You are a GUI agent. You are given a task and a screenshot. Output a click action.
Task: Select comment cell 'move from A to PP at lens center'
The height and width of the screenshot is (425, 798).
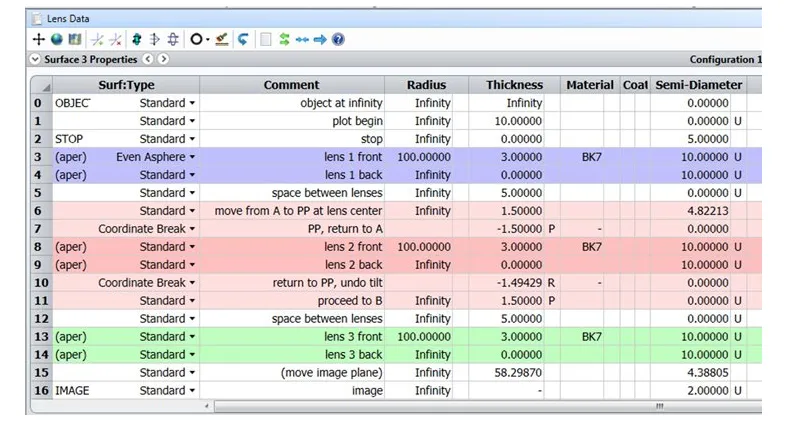click(292, 211)
